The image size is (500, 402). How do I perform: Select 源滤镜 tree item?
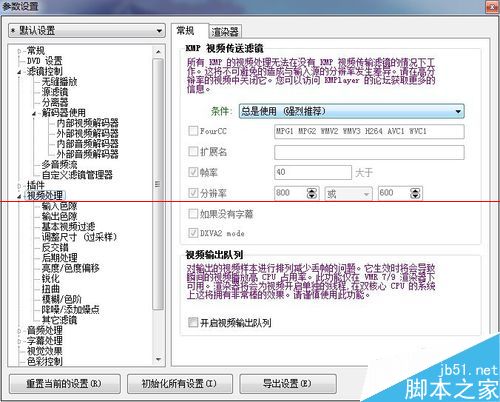click(55, 92)
